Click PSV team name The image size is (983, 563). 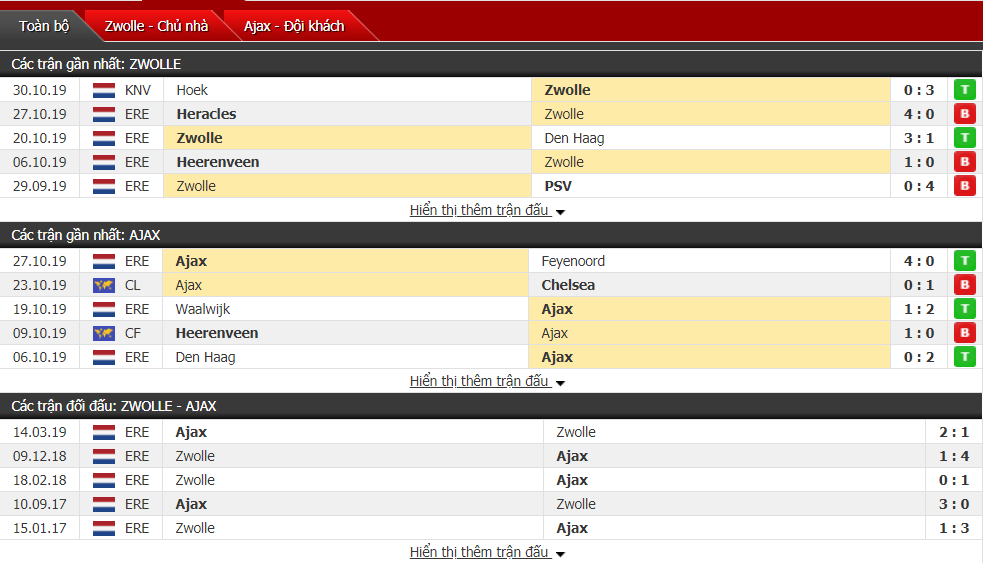pyautogui.click(x=558, y=186)
